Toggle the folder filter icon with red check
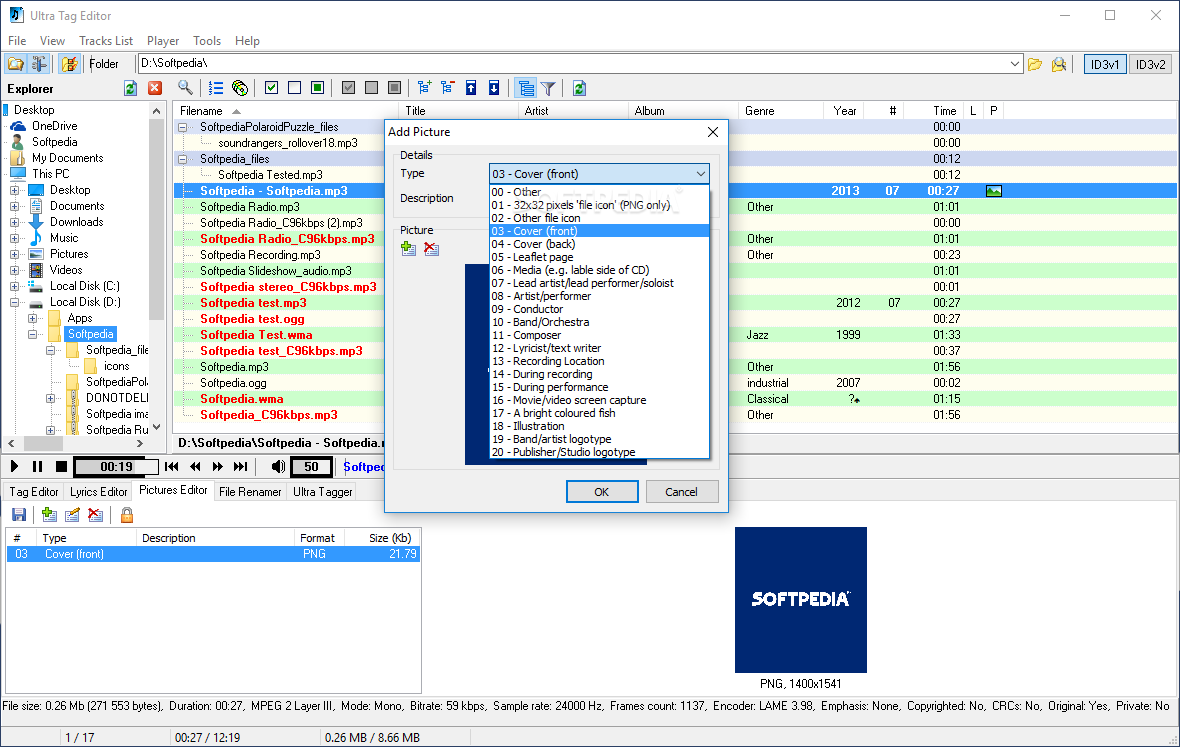 [69, 64]
